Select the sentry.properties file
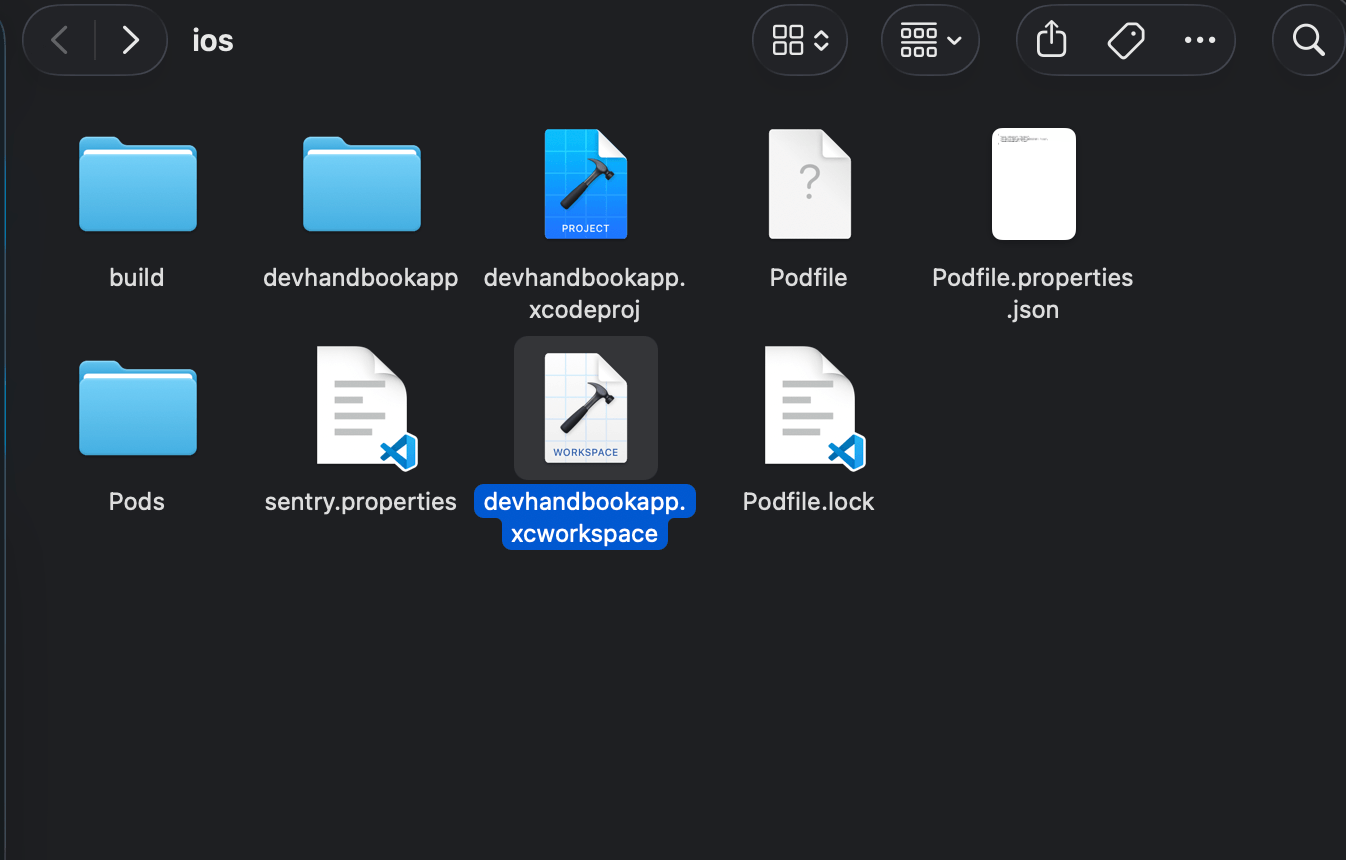 [361, 407]
